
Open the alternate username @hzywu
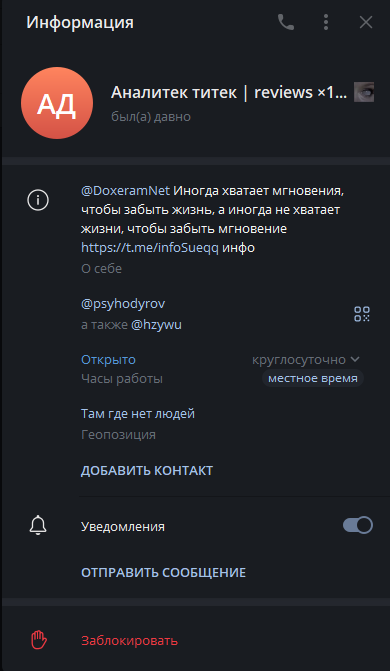coord(156,325)
